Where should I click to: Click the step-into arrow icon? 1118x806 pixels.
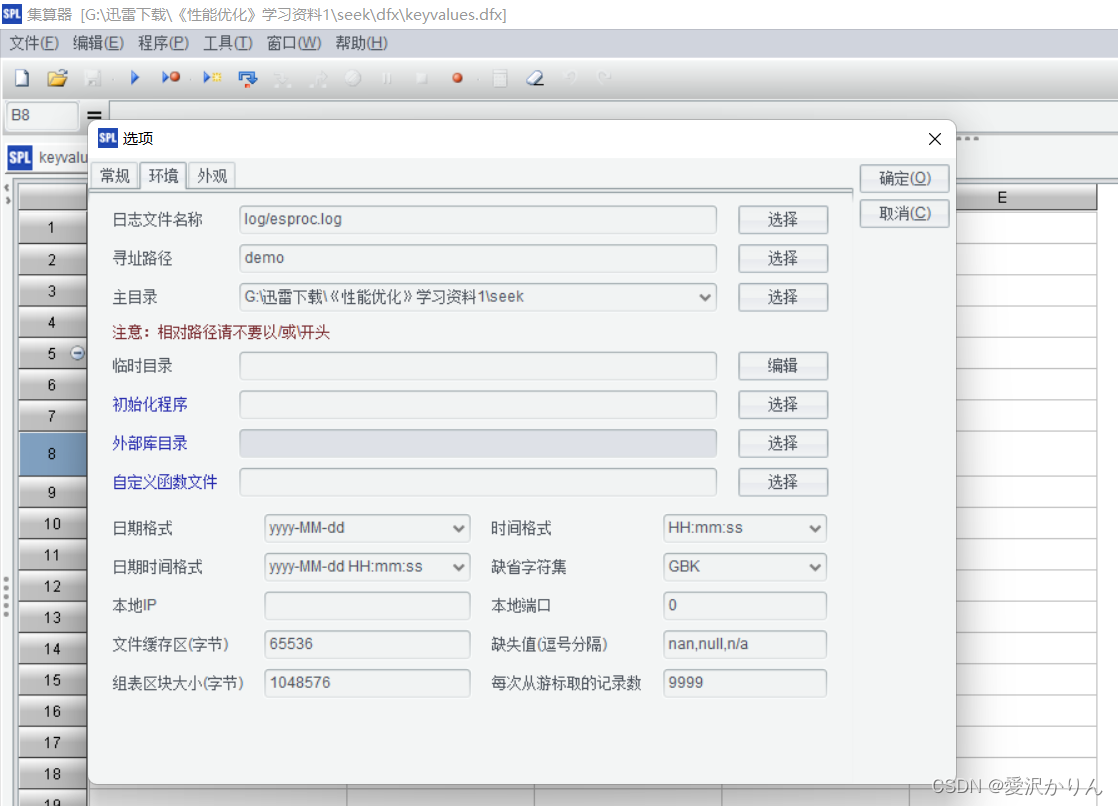coord(282,78)
